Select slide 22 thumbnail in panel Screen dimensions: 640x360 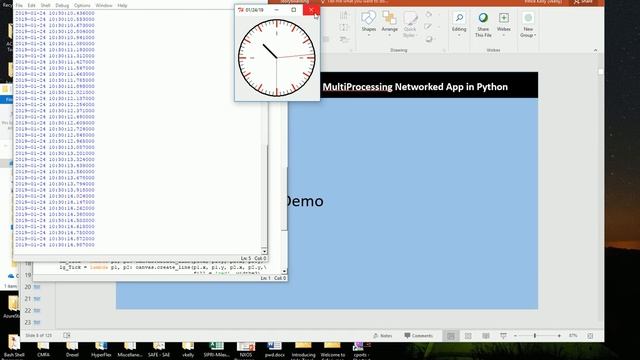coord(37,311)
